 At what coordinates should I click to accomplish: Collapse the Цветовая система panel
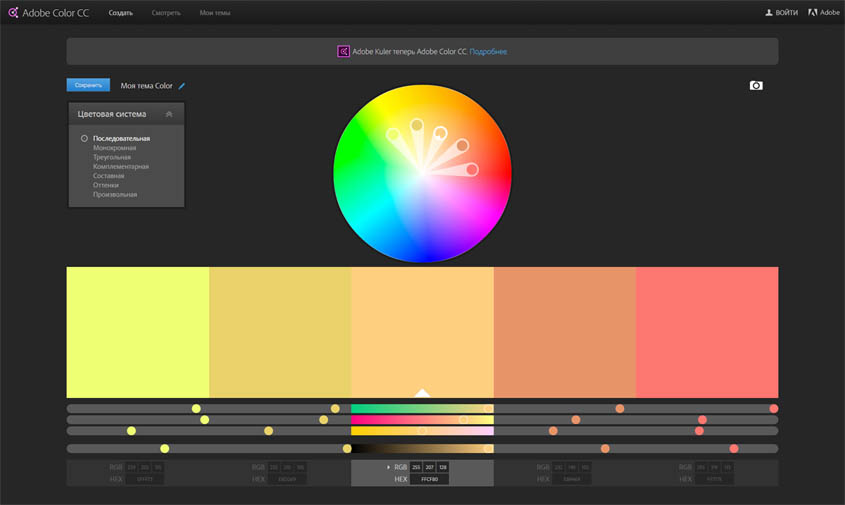pos(169,114)
